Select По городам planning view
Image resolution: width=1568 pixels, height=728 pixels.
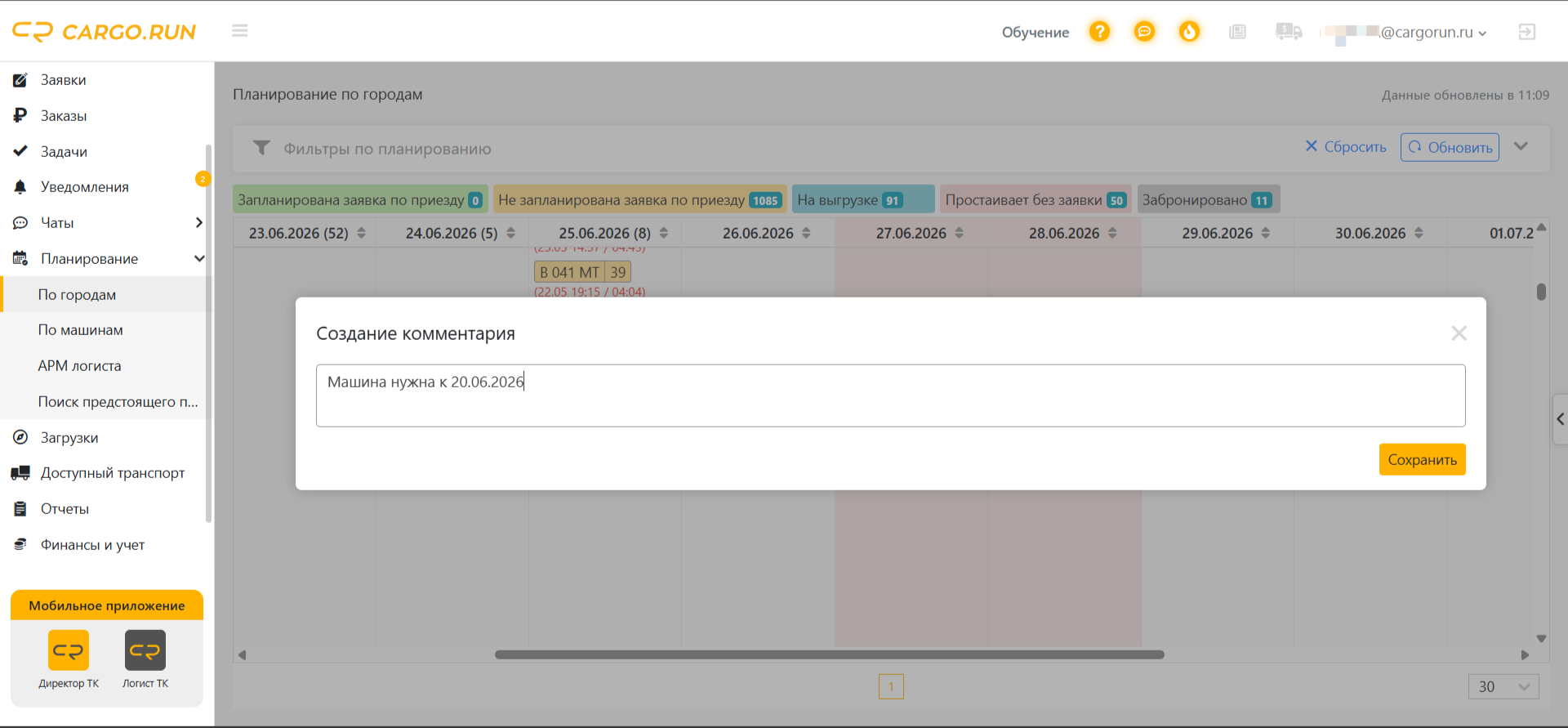(x=77, y=294)
